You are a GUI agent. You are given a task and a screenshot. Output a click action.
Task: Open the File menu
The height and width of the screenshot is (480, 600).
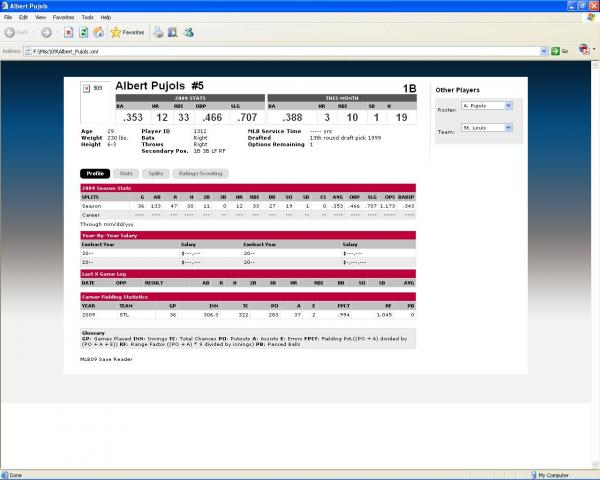coord(8,17)
